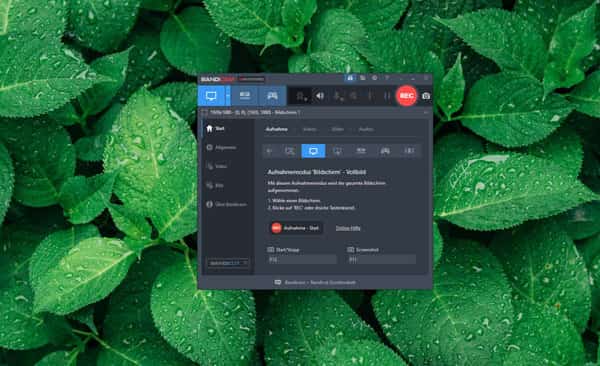
Task: Click the Start/Stopp hotkey field F12
Action: [302, 260]
